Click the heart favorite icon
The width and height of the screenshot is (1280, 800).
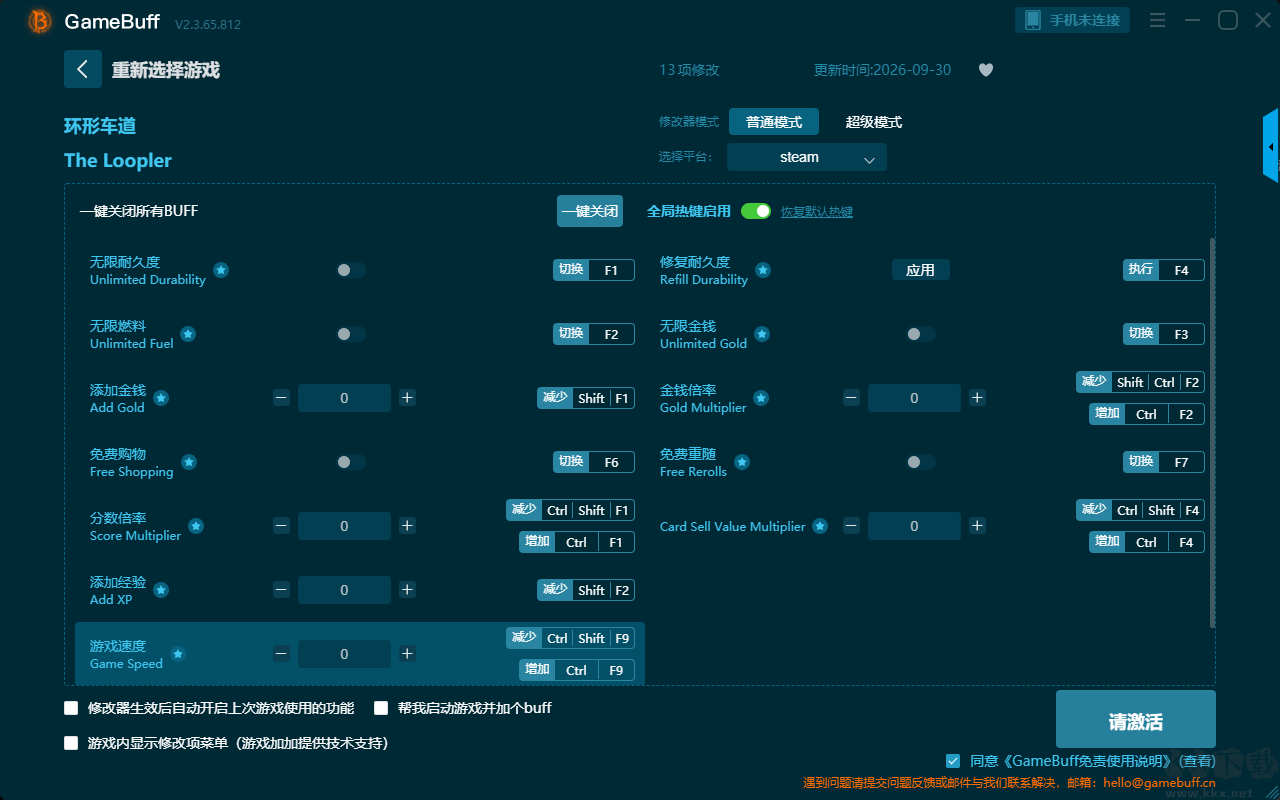pyautogui.click(x=986, y=70)
